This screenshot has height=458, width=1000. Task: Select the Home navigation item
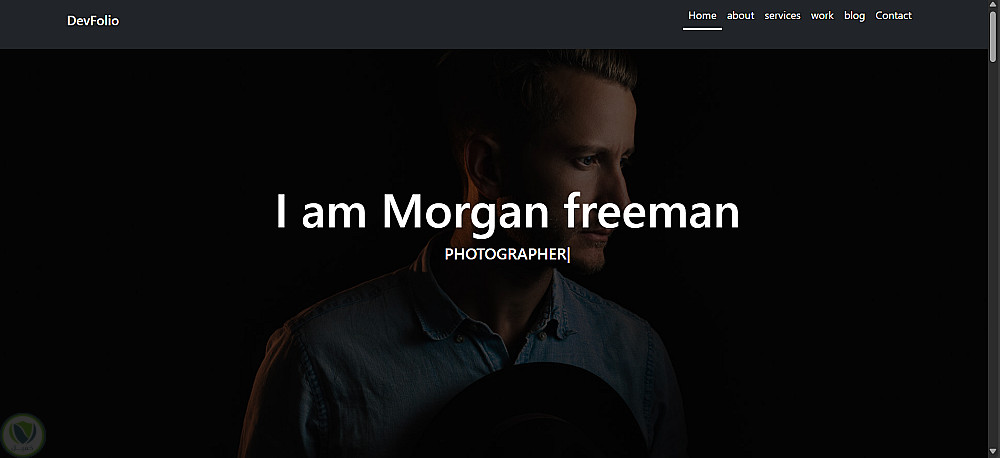point(702,15)
